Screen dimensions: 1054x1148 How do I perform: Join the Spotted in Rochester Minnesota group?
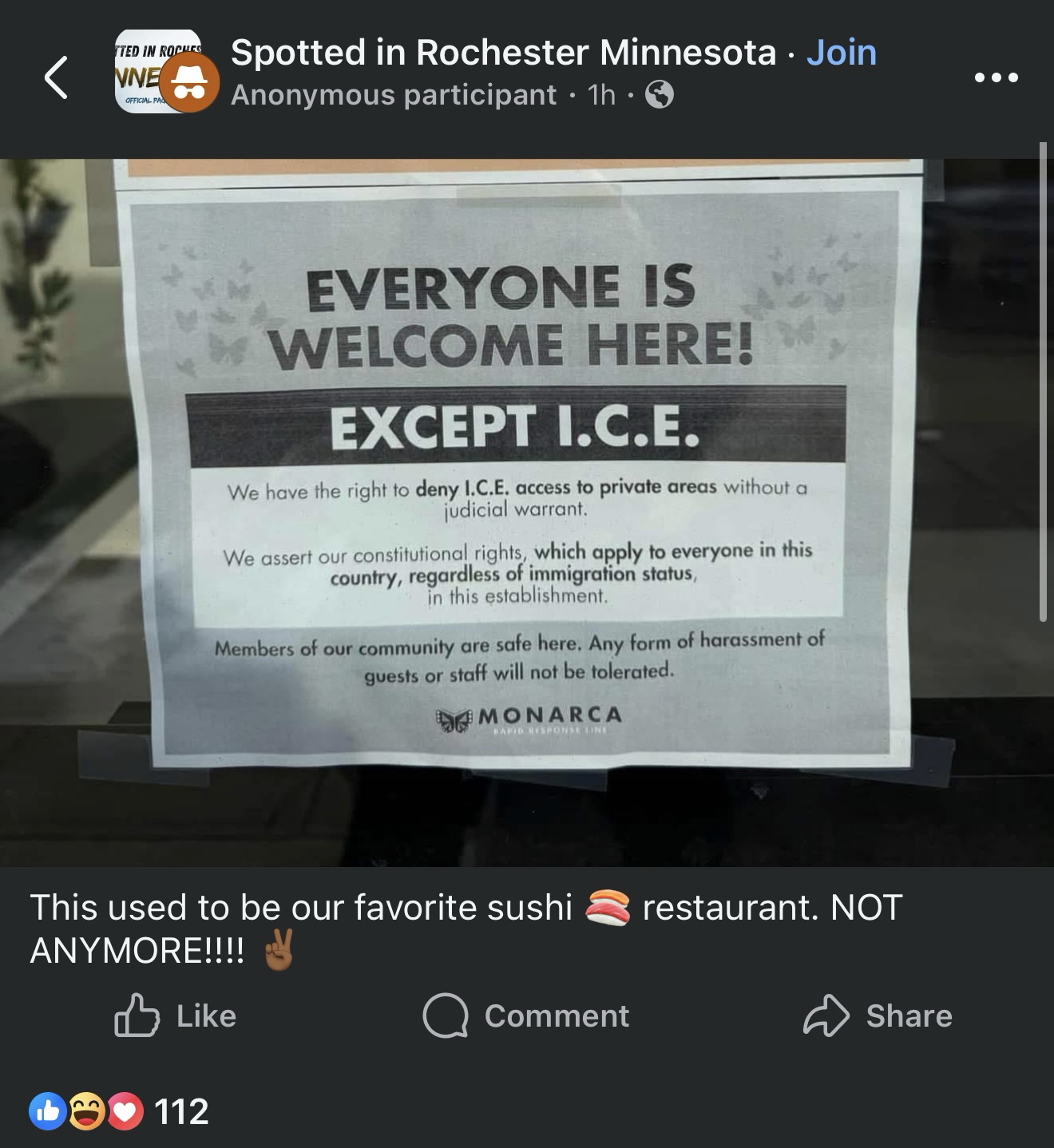[x=842, y=53]
